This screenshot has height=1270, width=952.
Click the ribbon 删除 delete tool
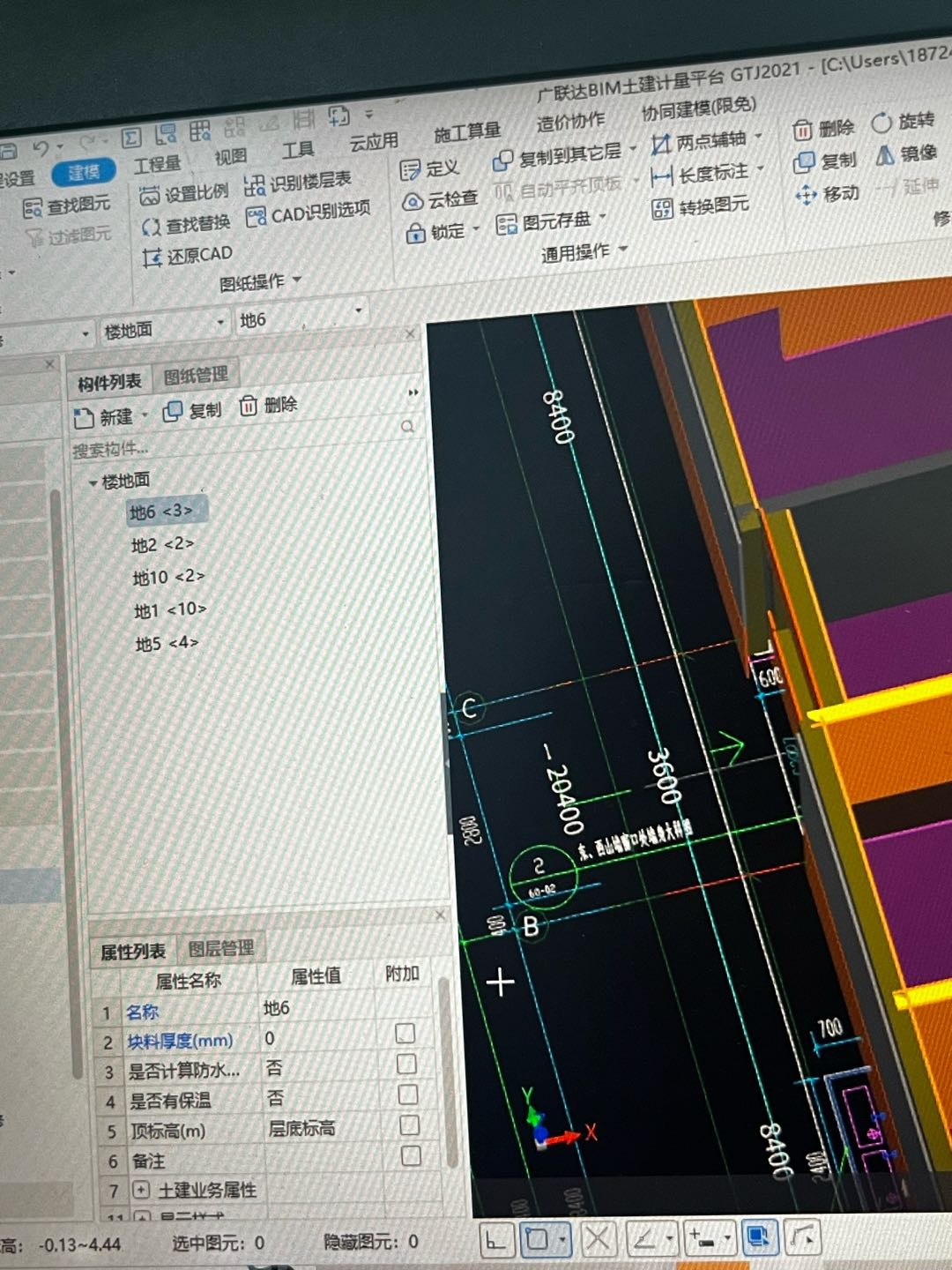pos(824,129)
